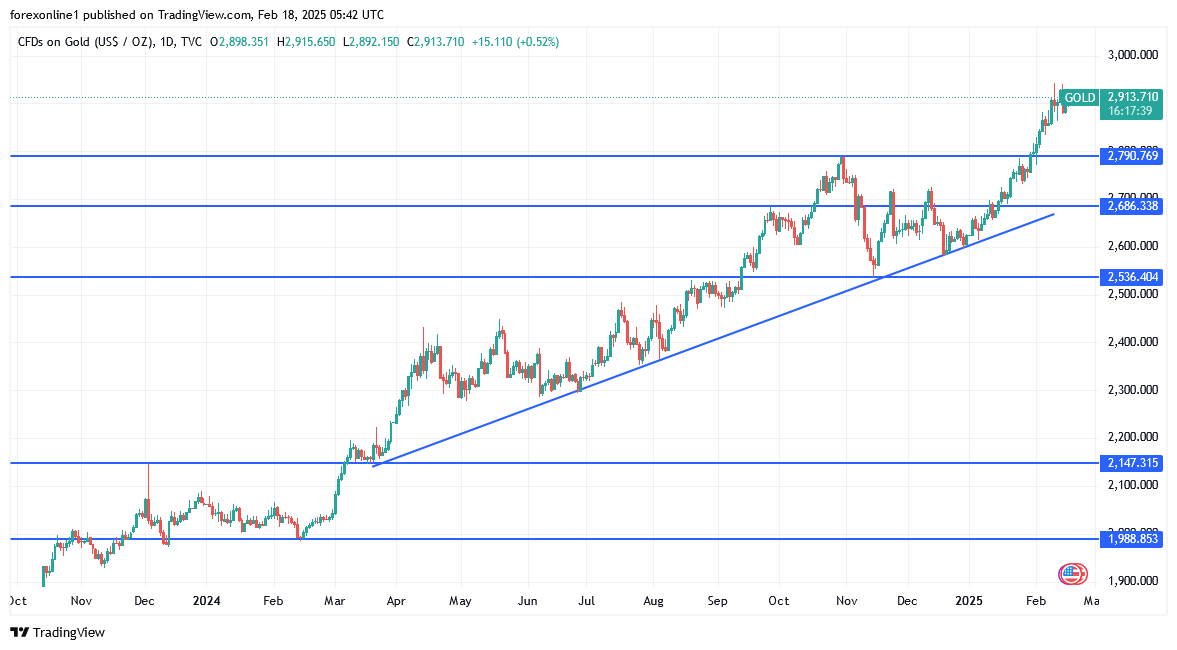1177x650 pixels.
Task: Open the CFDs on Gold symbol title
Action: tap(83, 42)
